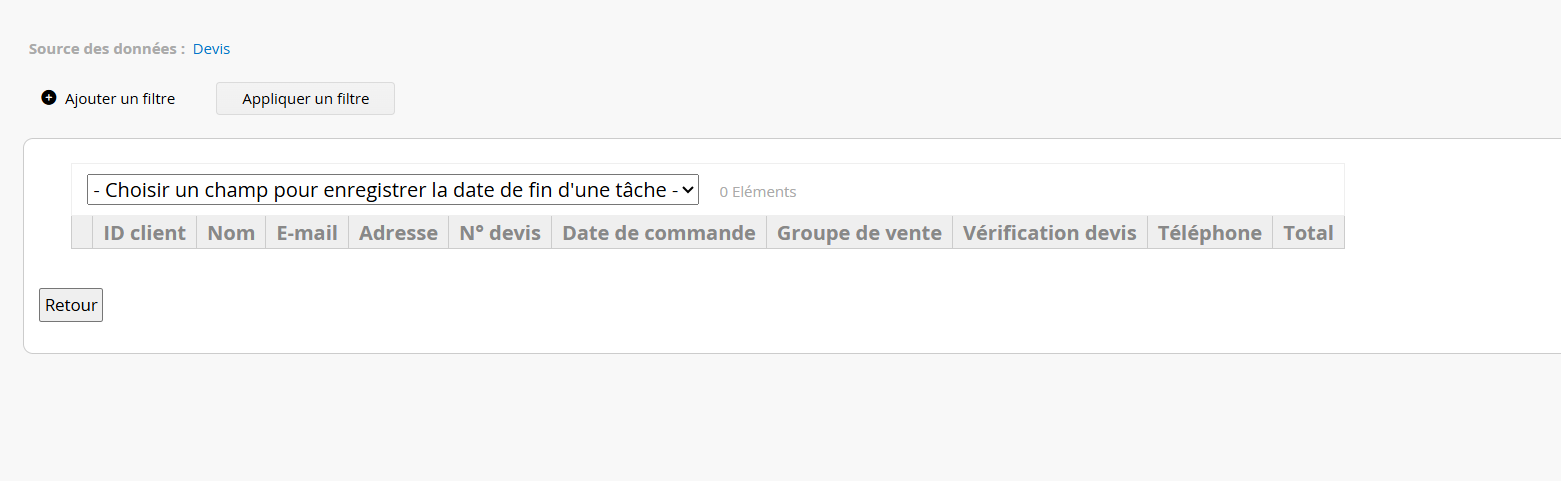
Task: Open the Choisir un champ dropdown
Action: (x=393, y=190)
